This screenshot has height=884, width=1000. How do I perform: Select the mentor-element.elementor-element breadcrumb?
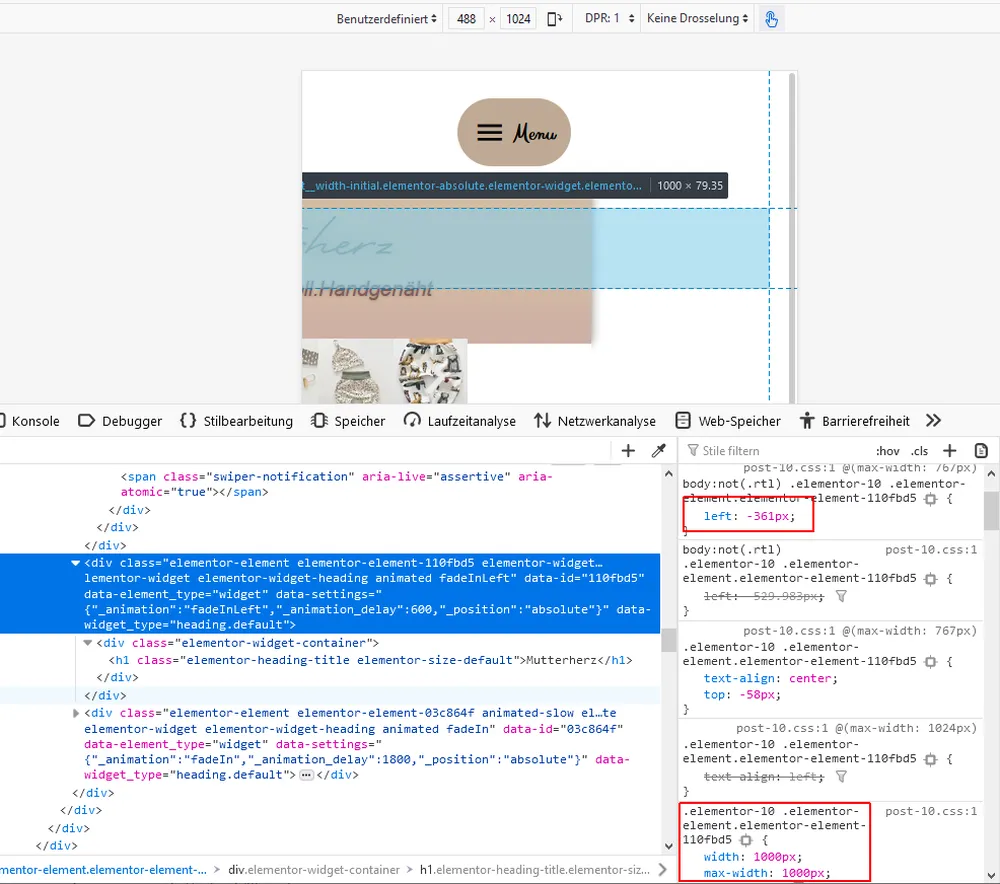pos(103,870)
